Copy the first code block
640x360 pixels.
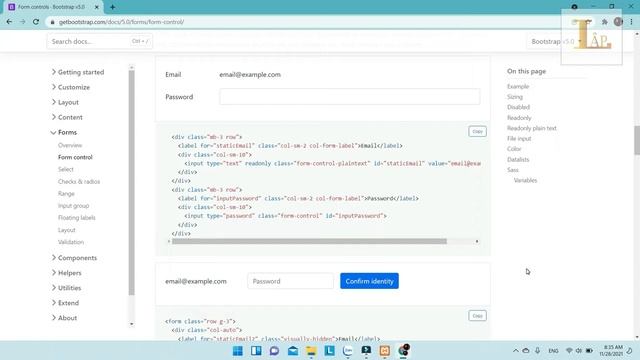477,131
